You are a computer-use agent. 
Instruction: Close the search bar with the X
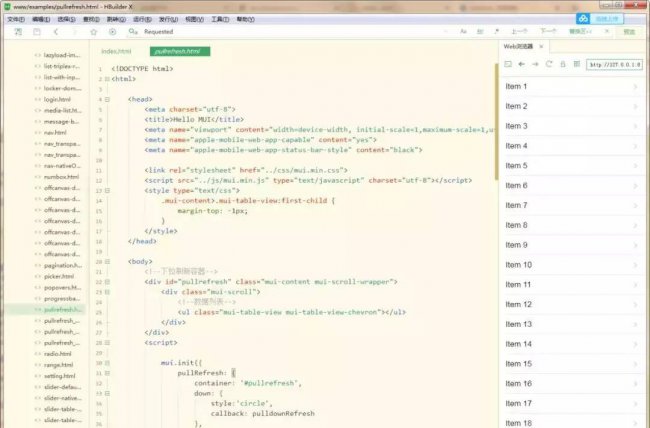pyautogui.click(x=607, y=32)
